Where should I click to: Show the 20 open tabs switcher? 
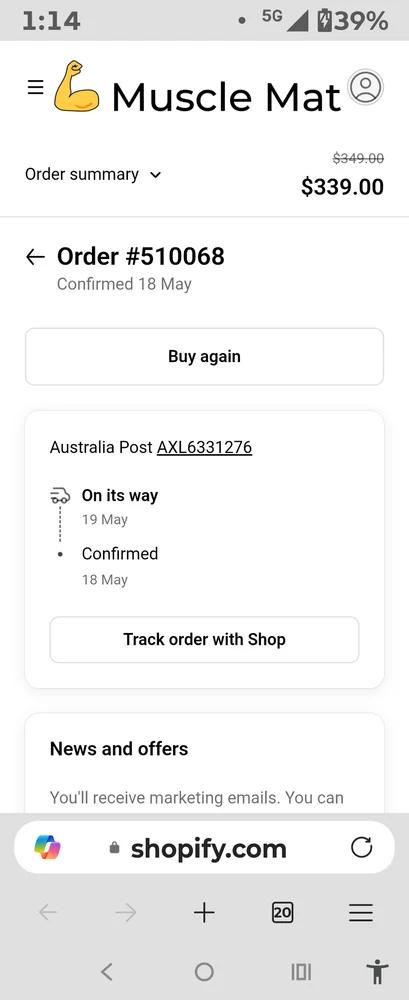[x=282, y=913]
